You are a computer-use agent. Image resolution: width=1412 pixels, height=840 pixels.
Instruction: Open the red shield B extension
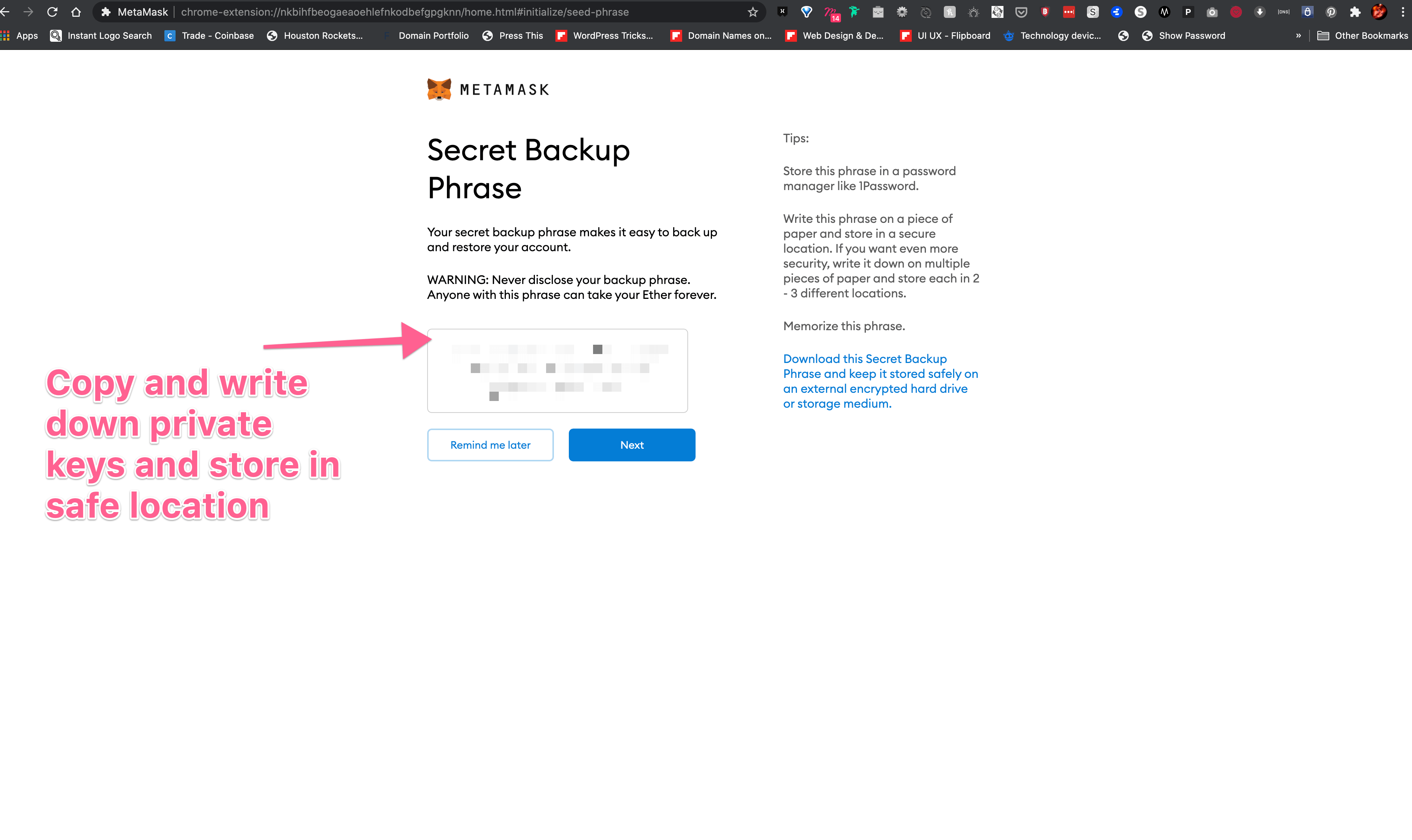click(x=1045, y=12)
